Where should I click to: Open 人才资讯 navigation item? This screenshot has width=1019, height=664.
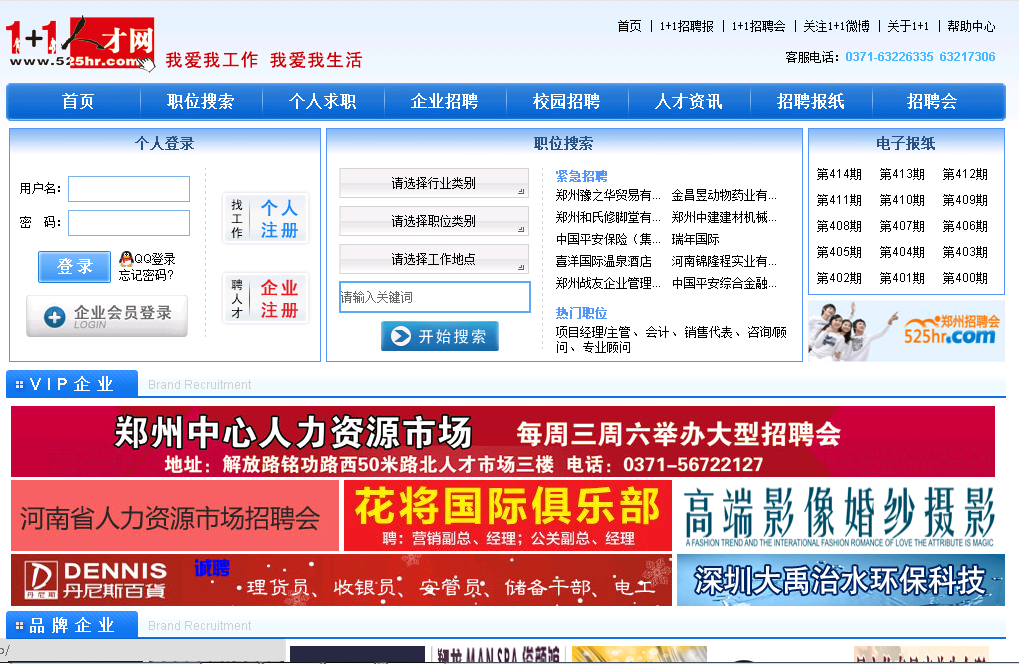tap(689, 101)
